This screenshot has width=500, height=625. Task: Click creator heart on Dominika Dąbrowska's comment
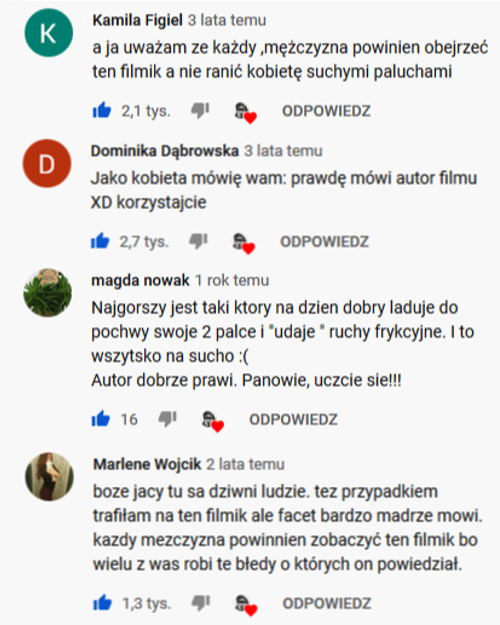click(244, 243)
